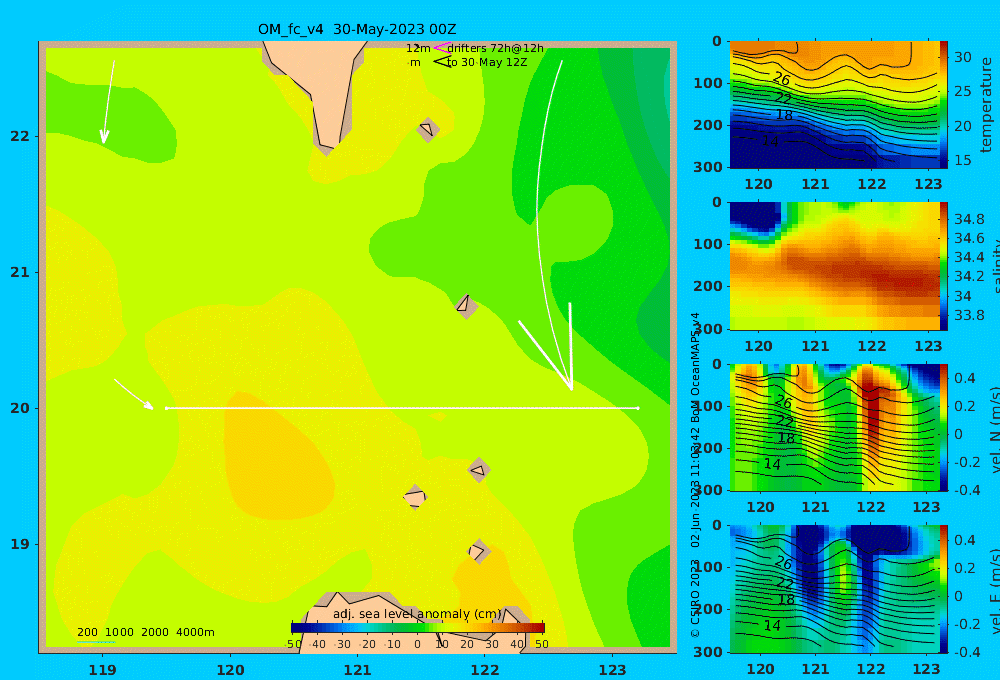Click the 34.8 tick on salinity color bar
Viewport: 1000px width, 680px height.
pos(969,219)
